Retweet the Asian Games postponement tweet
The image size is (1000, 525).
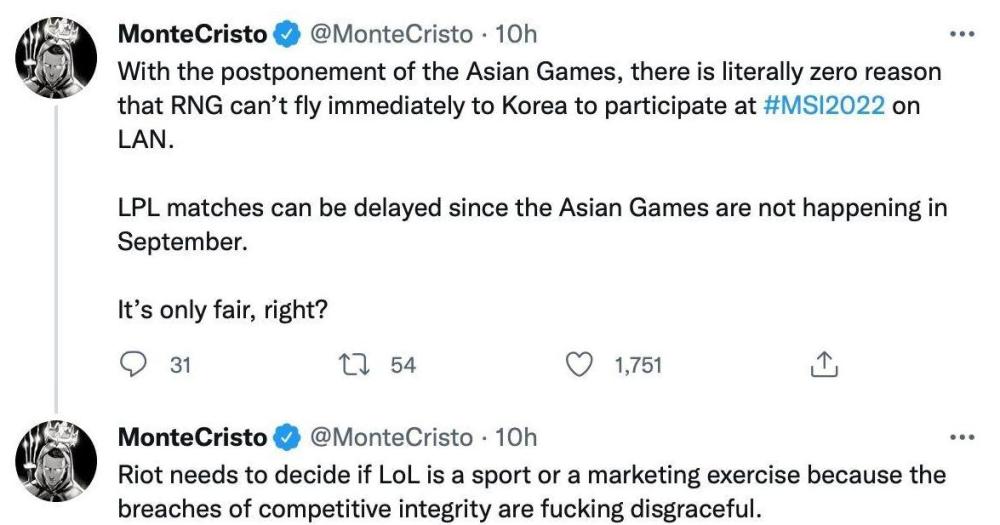click(x=356, y=366)
